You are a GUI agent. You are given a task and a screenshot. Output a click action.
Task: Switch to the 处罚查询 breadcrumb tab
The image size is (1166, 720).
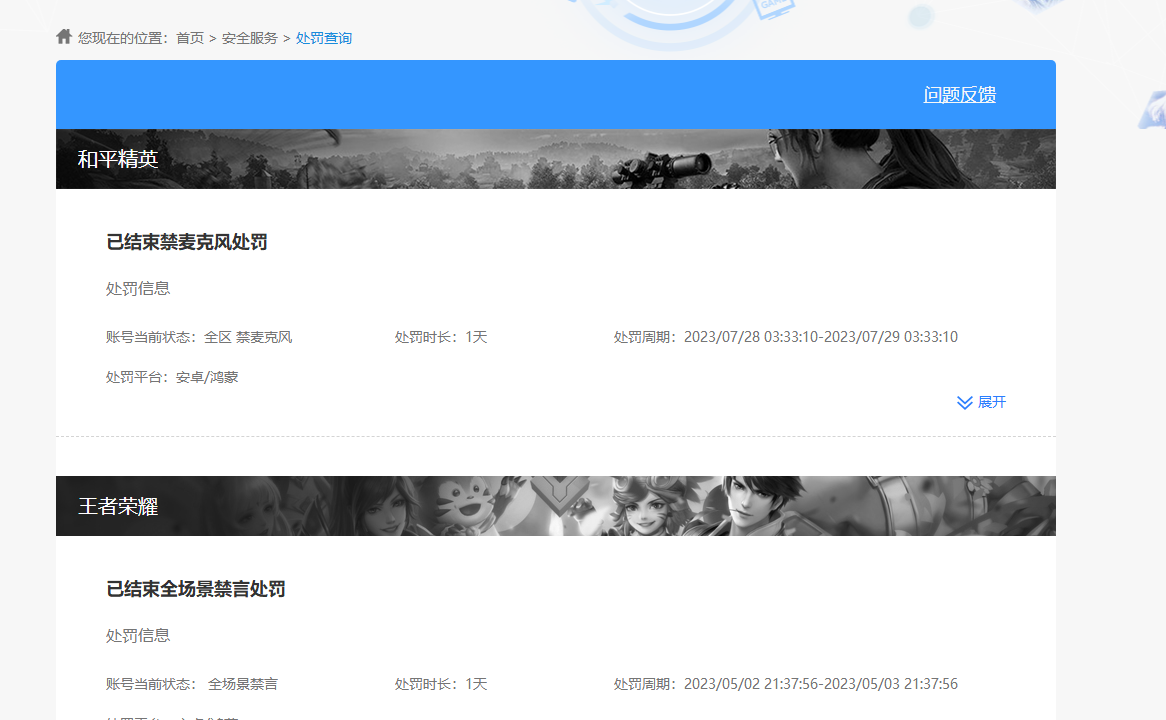324,38
